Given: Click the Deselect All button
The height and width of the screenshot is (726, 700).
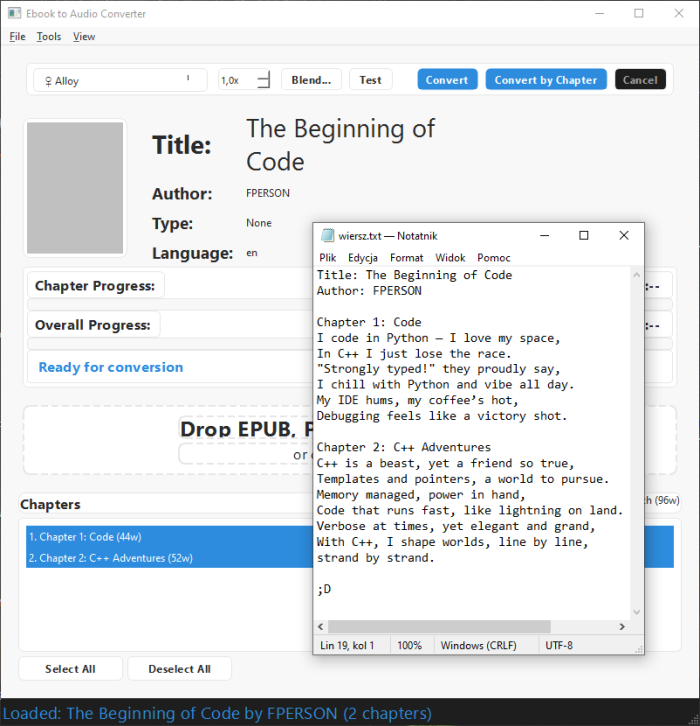Looking at the screenshot, I should tap(179, 669).
